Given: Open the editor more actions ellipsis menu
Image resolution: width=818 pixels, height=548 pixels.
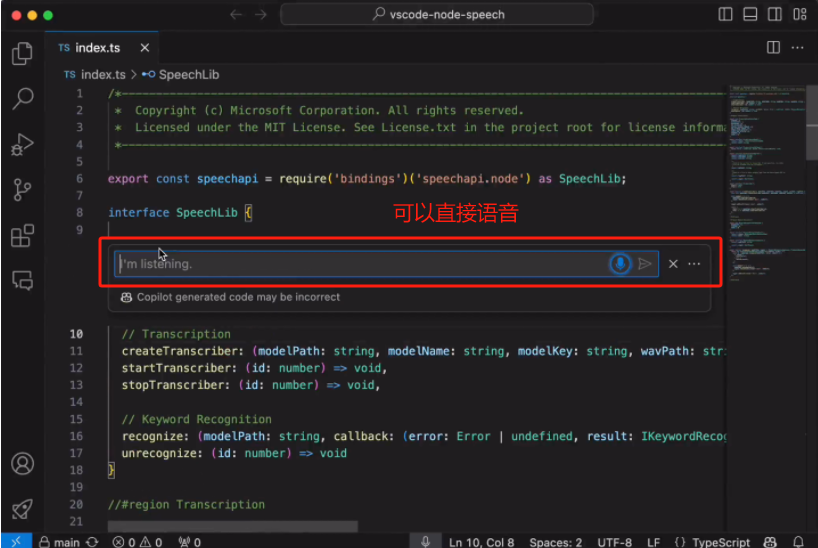Looking at the screenshot, I should (797, 48).
